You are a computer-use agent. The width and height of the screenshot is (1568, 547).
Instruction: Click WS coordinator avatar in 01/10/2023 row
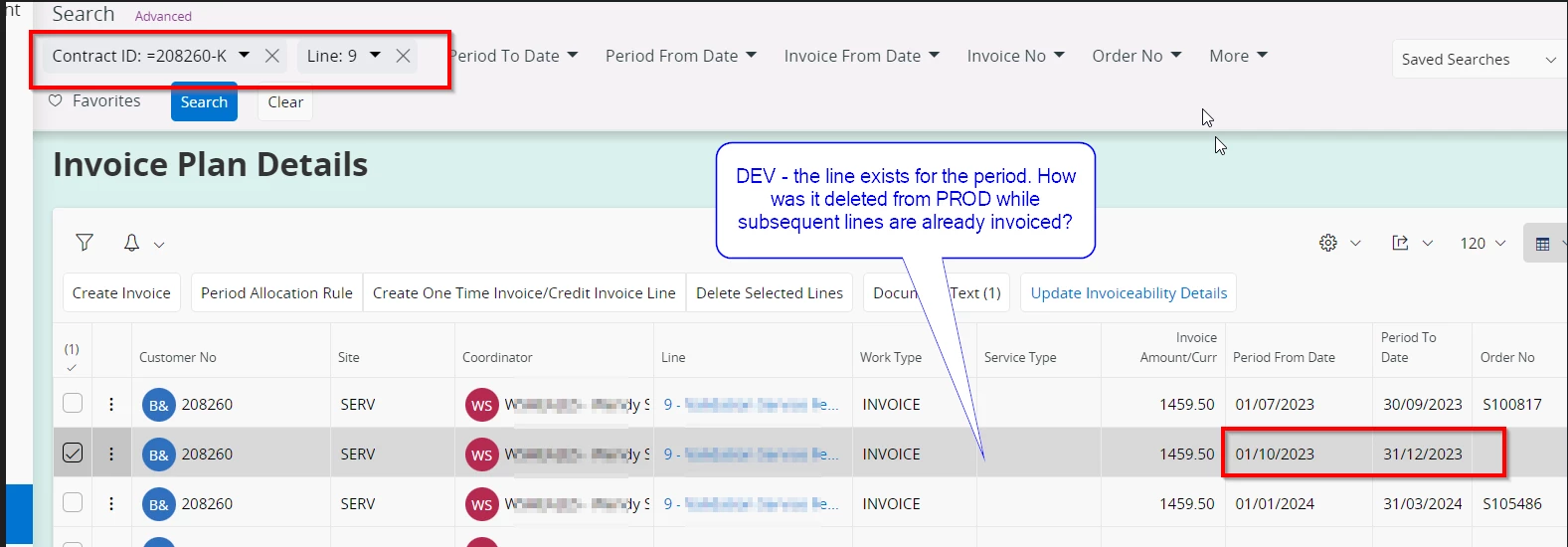(482, 455)
